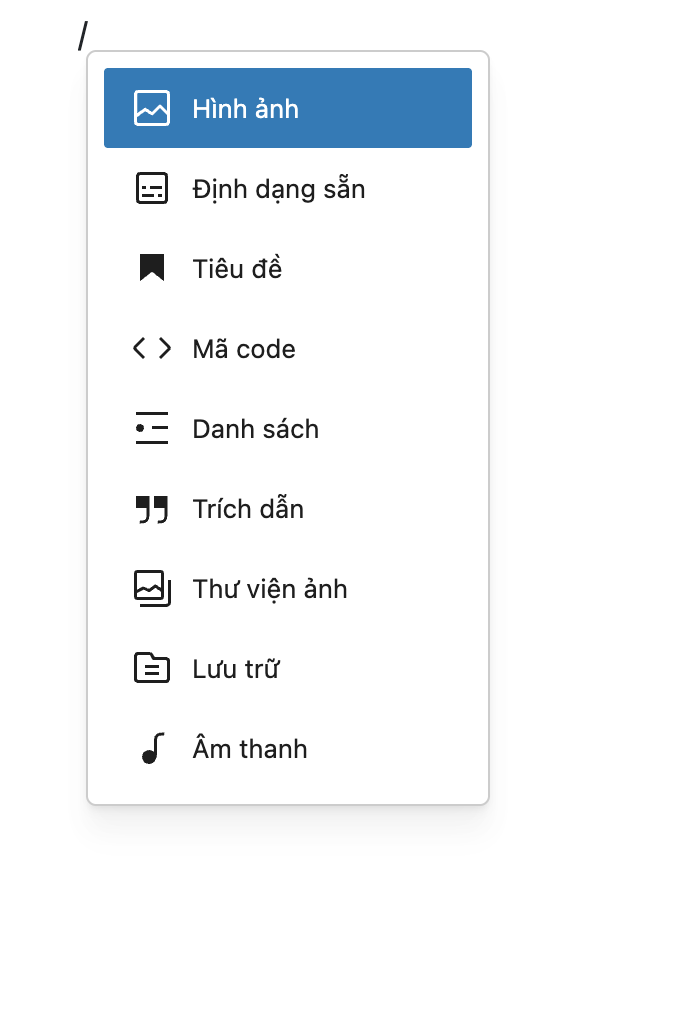Pick the Trích dẫn entry

click(288, 509)
